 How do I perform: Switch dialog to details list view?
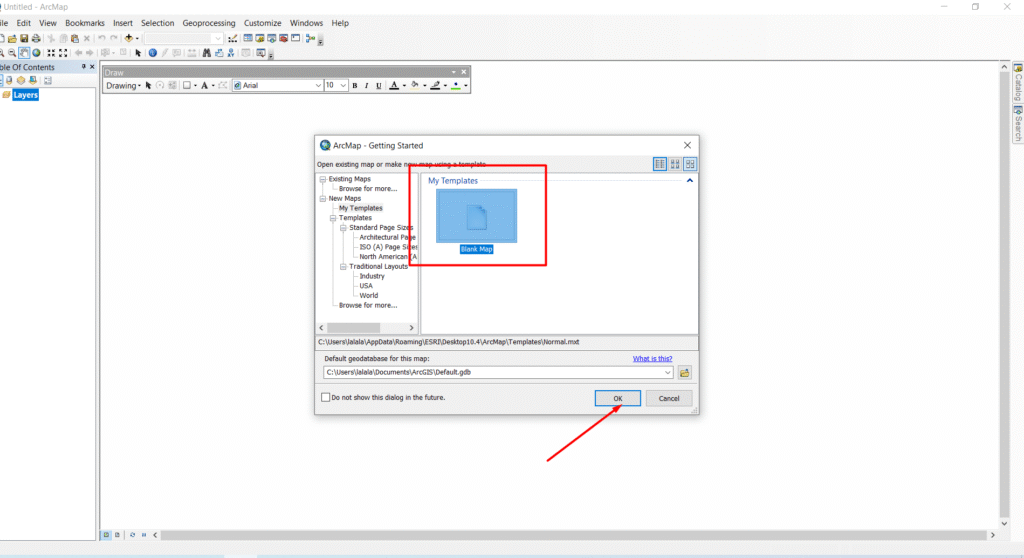(660, 164)
